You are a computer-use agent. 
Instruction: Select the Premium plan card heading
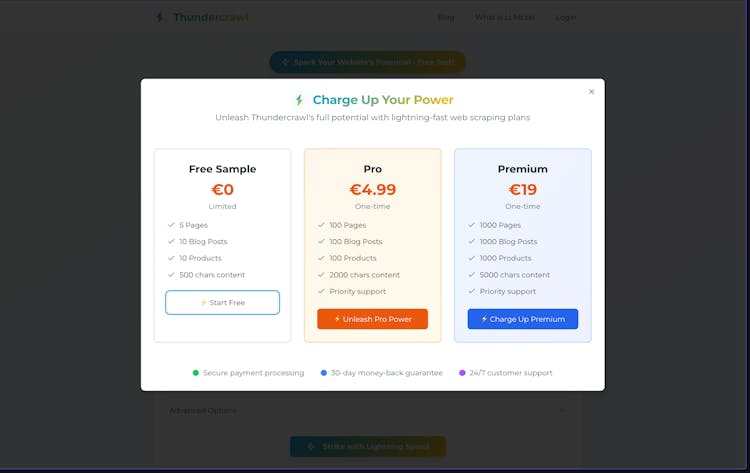(x=522, y=169)
